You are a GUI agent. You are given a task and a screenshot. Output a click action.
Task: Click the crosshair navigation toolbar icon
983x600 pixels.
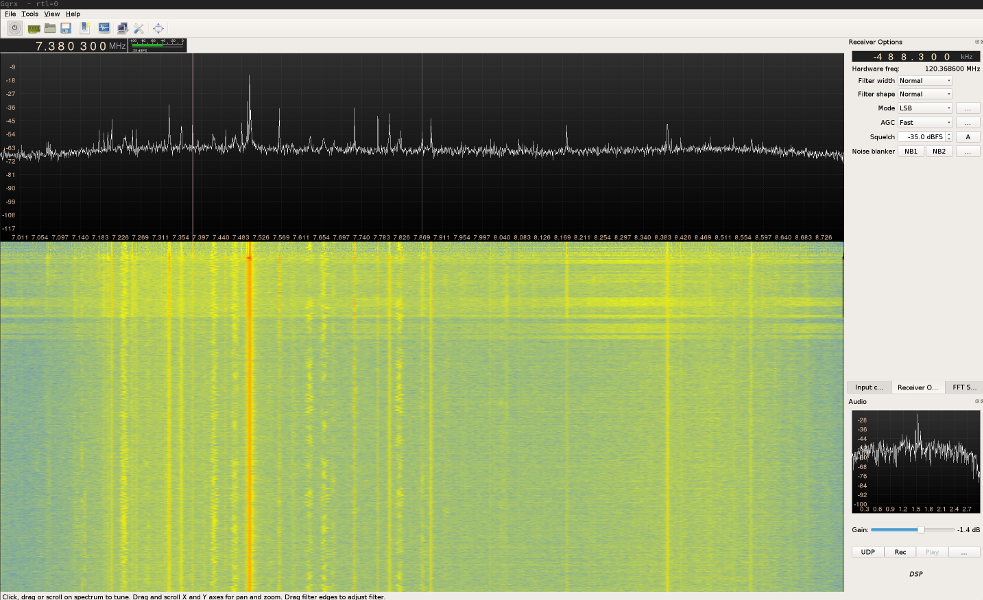pos(157,28)
